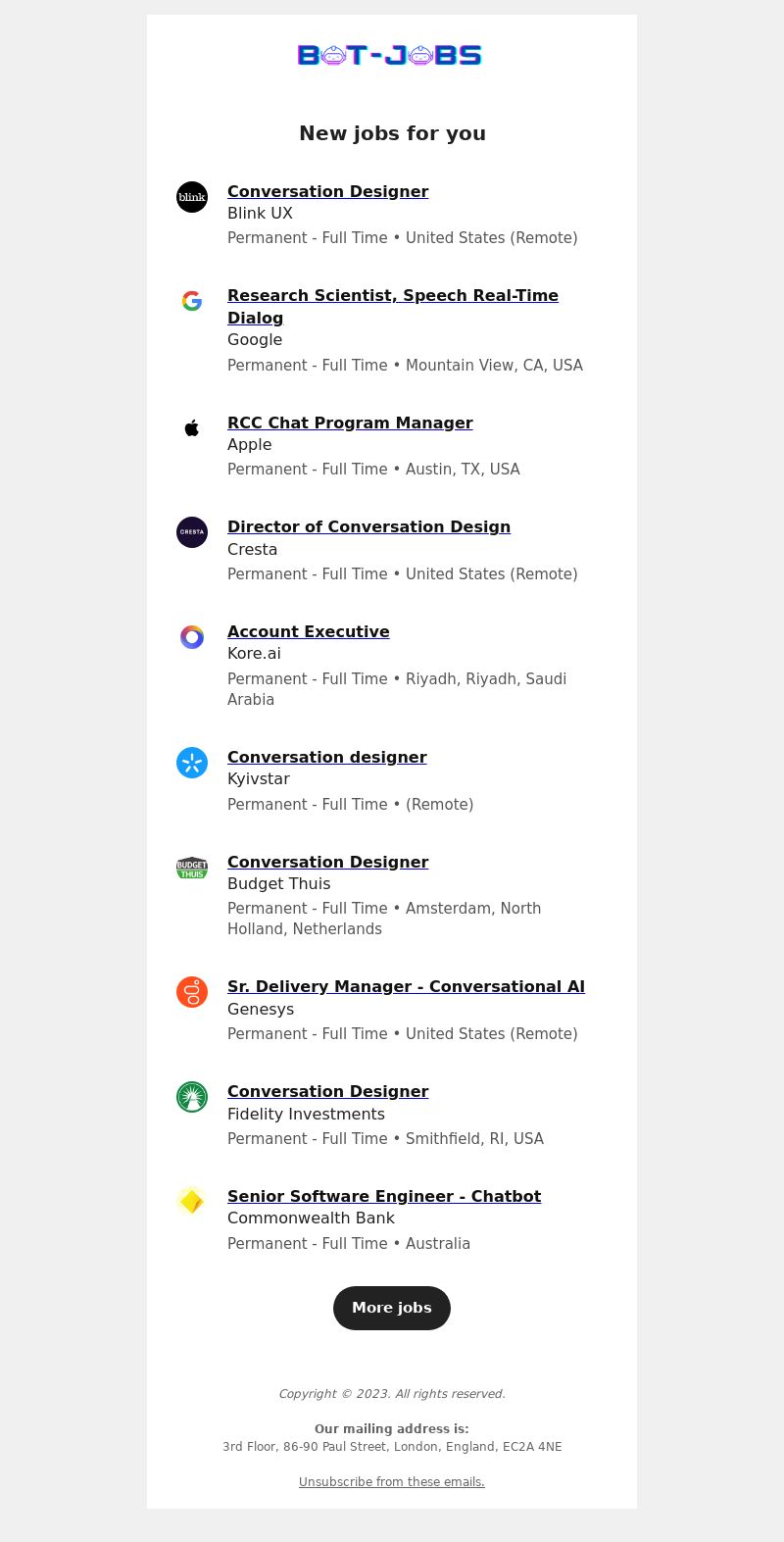
Task: Click the Fidelity Investments green logo
Action: tap(192, 1097)
